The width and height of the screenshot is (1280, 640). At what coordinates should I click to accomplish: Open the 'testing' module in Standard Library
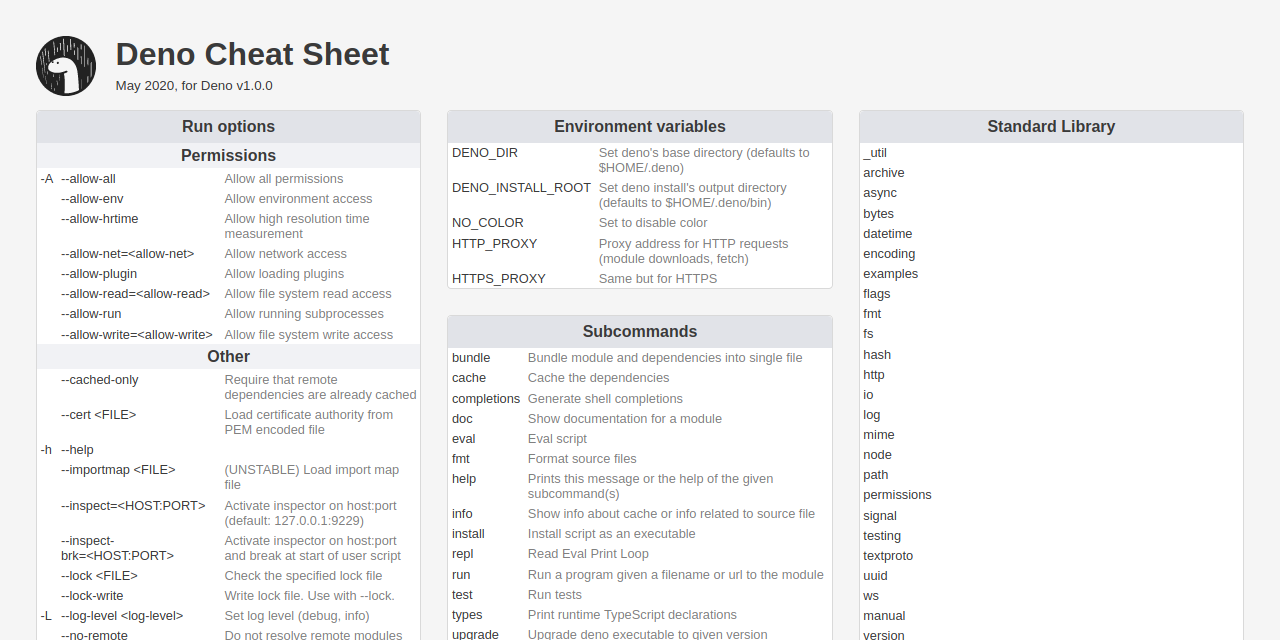point(881,535)
